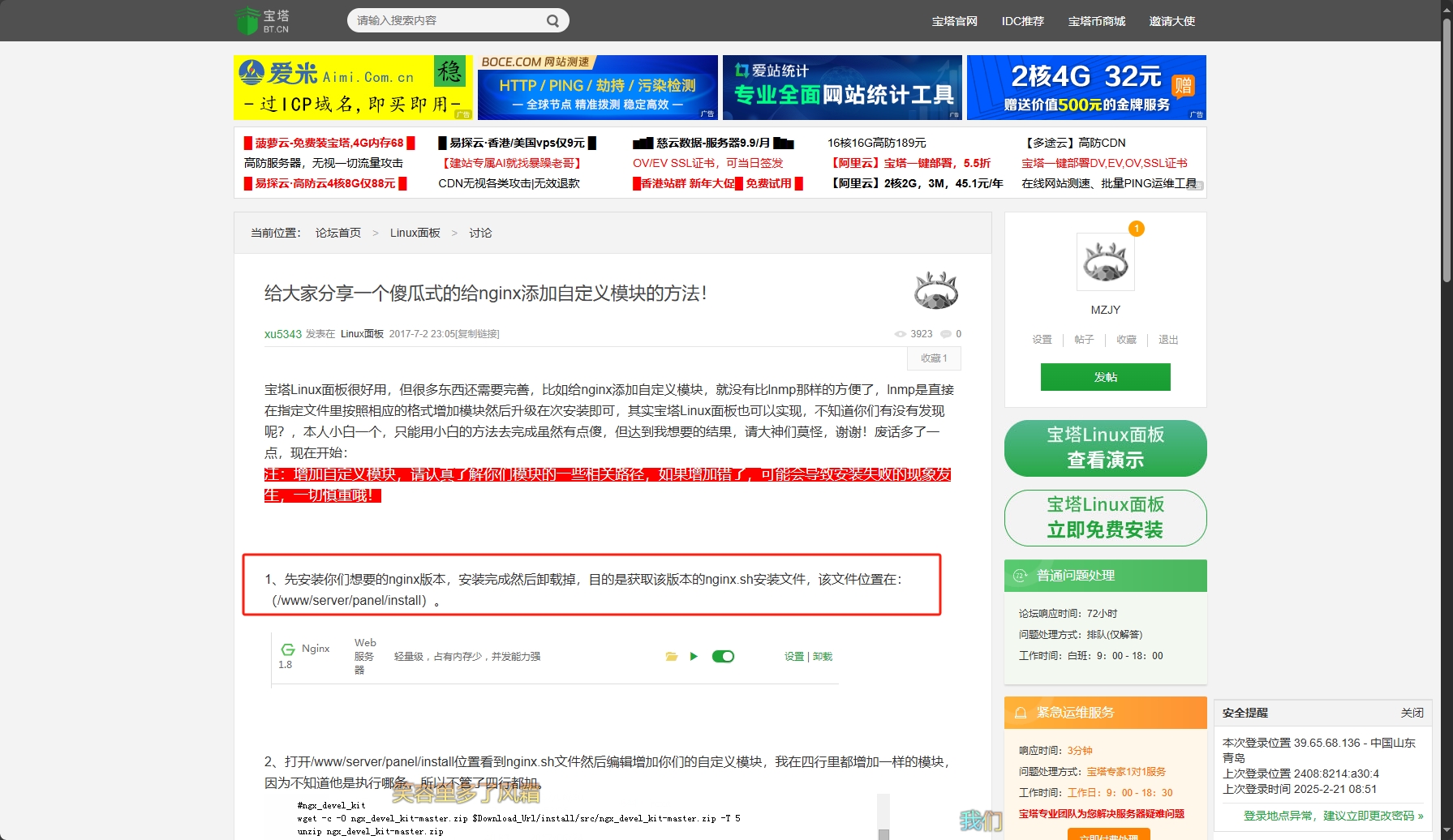Screen dimensions: 1453x840
Task: Open the Nginx install folder icon
Action: [x=671, y=656]
